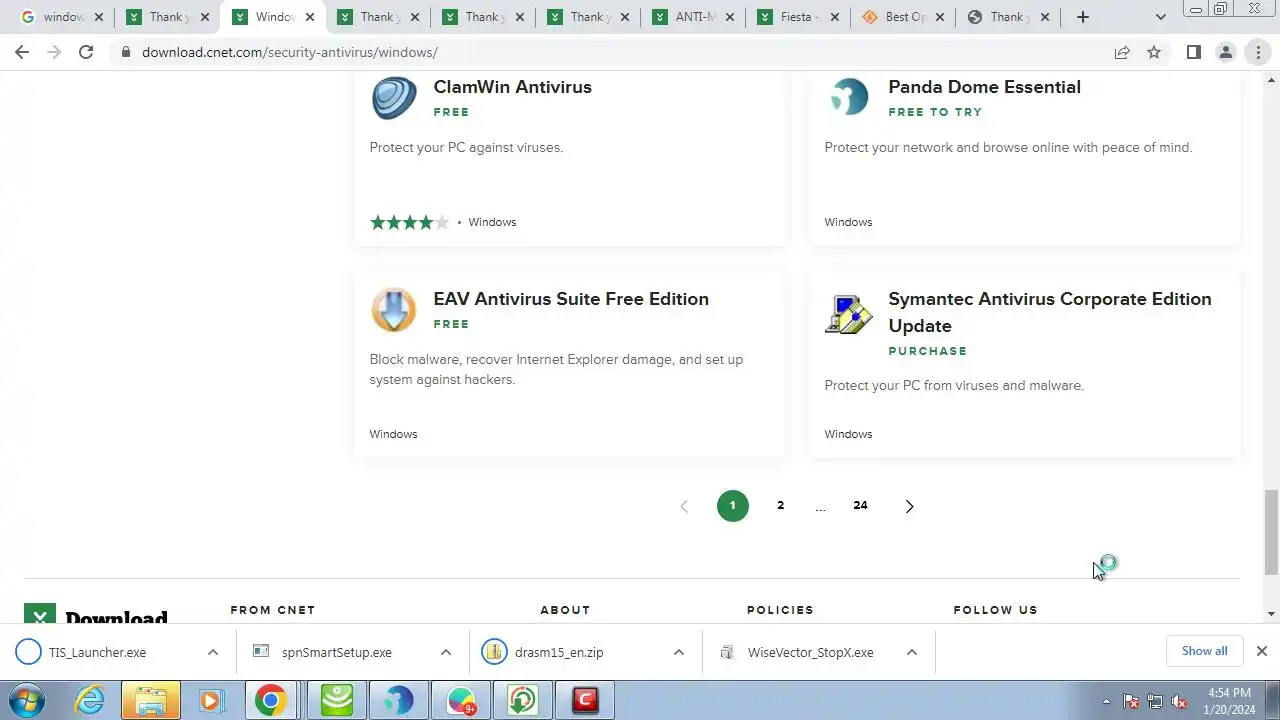Open the Chrome profile avatar icon
Image resolution: width=1280 pixels, height=720 pixels.
1225,52
